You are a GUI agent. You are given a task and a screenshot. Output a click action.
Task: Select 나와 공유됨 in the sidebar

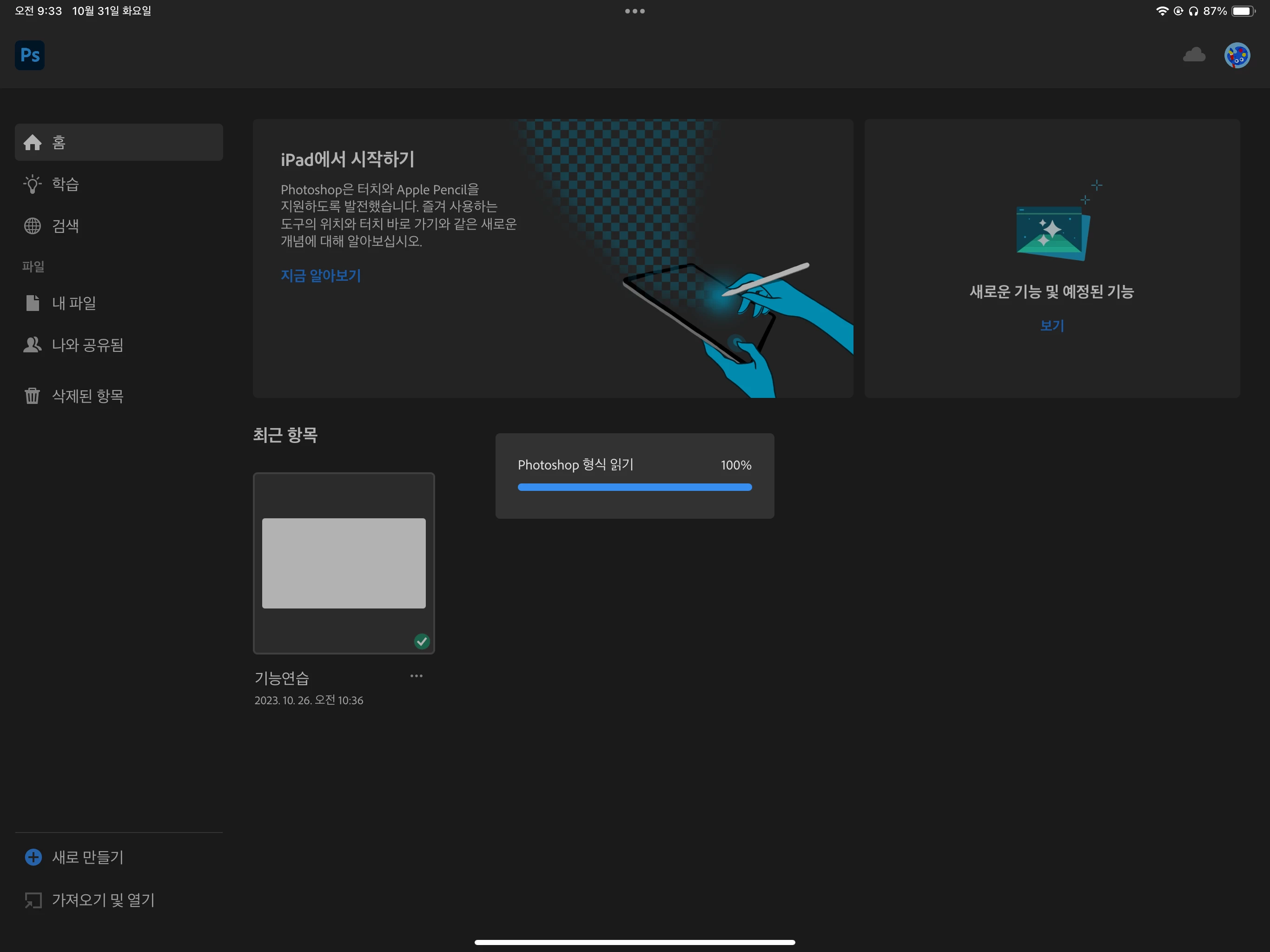87,344
